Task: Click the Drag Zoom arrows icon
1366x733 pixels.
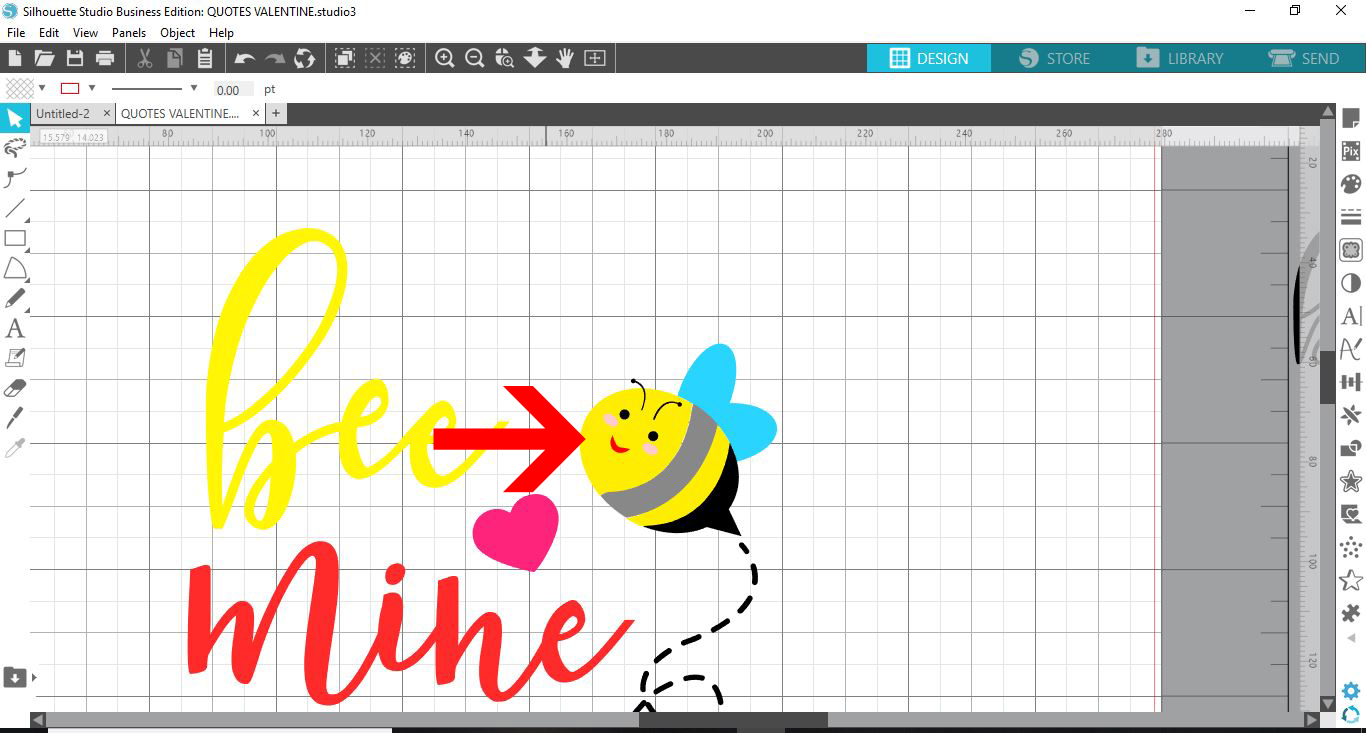Action: tap(535, 59)
